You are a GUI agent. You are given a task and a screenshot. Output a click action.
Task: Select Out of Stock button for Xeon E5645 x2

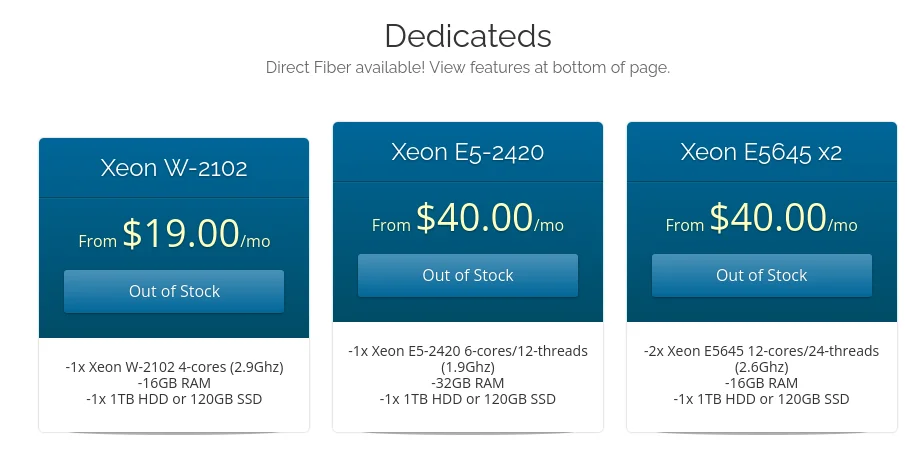pos(761,276)
